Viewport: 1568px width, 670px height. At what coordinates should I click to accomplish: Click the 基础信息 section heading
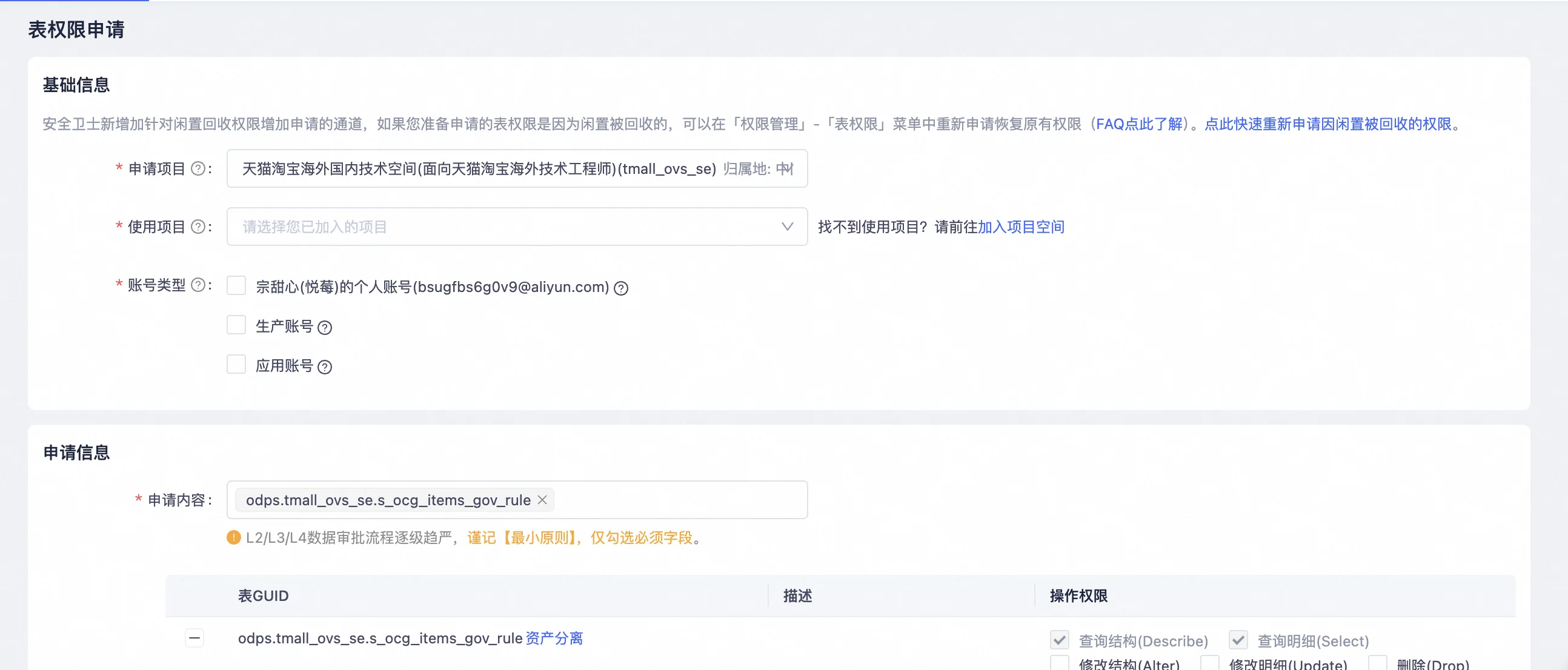tap(77, 85)
